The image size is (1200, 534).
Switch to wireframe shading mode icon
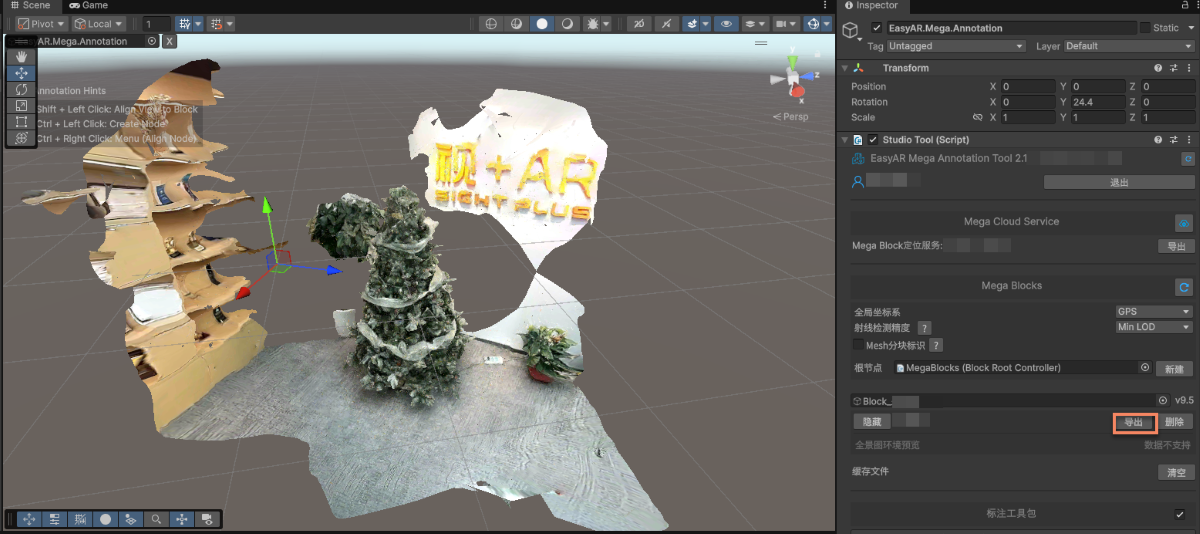(x=490, y=23)
